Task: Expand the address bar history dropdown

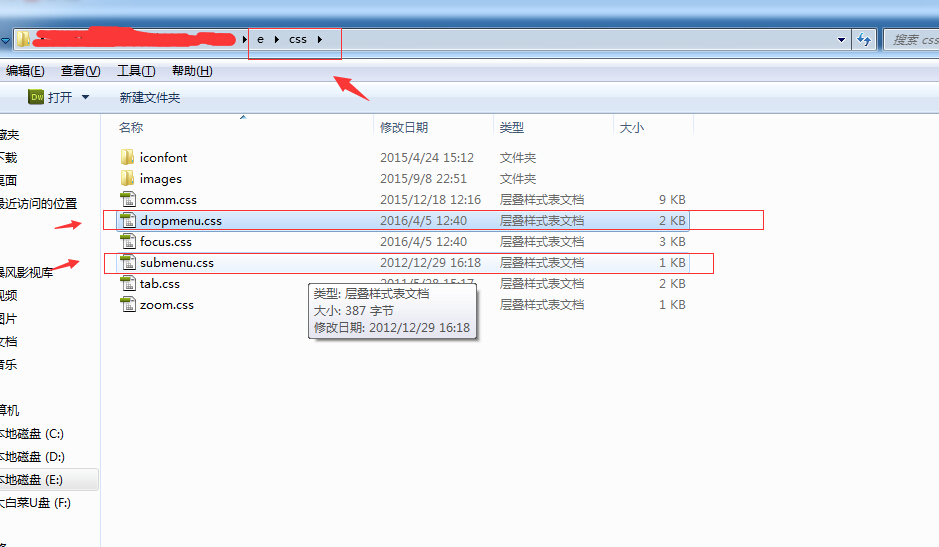Action: pyautogui.click(x=841, y=40)
